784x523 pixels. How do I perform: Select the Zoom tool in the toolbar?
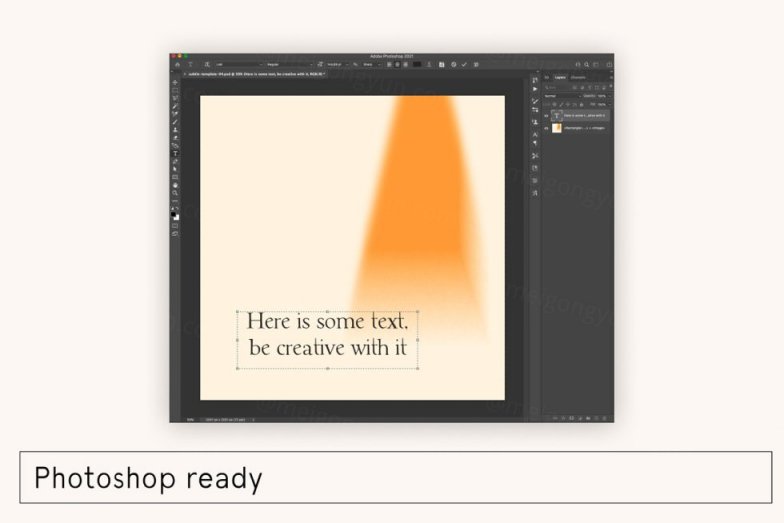(x=175, y=192)
